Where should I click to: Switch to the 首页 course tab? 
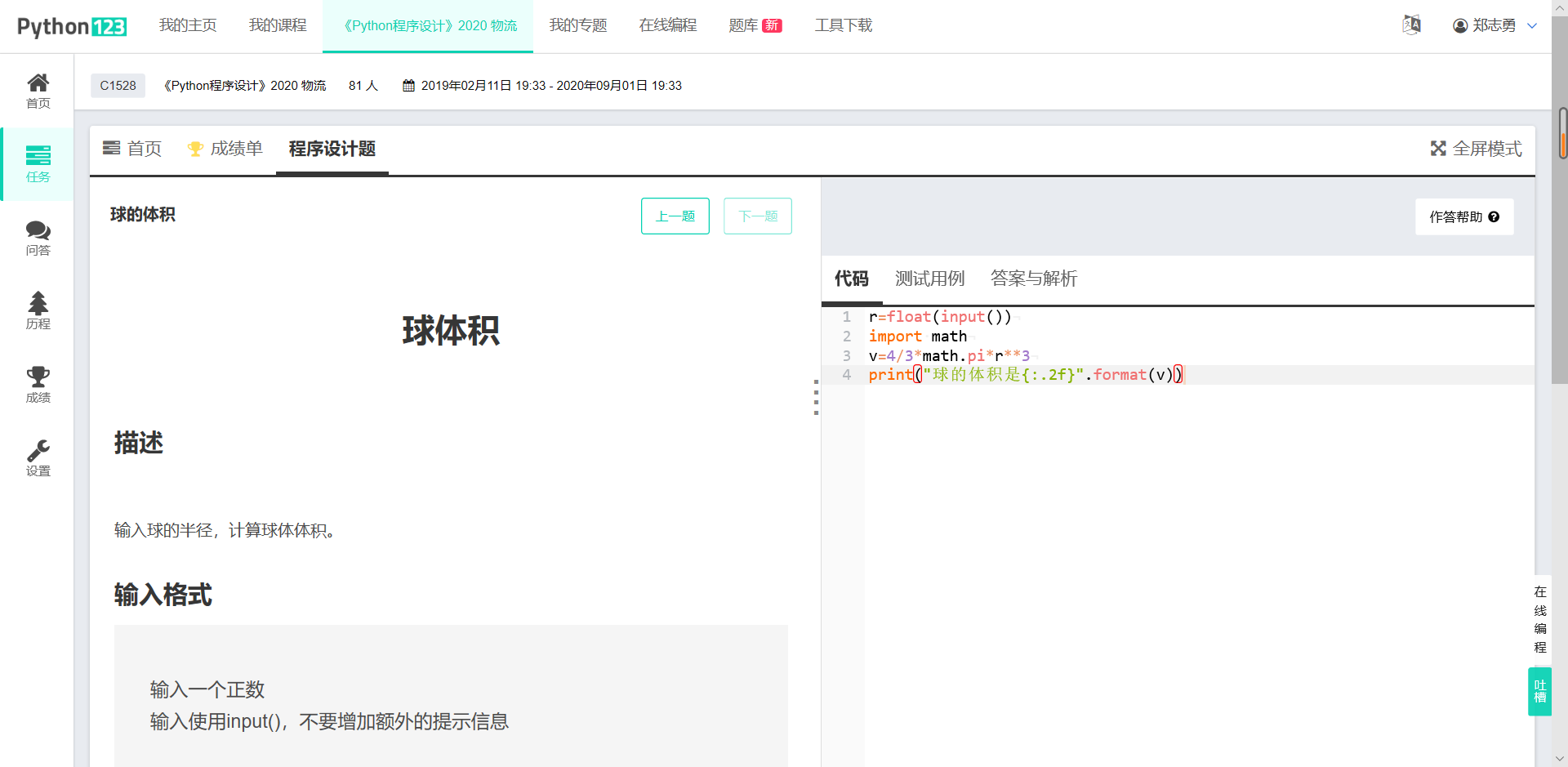click(x=132, y=149)
